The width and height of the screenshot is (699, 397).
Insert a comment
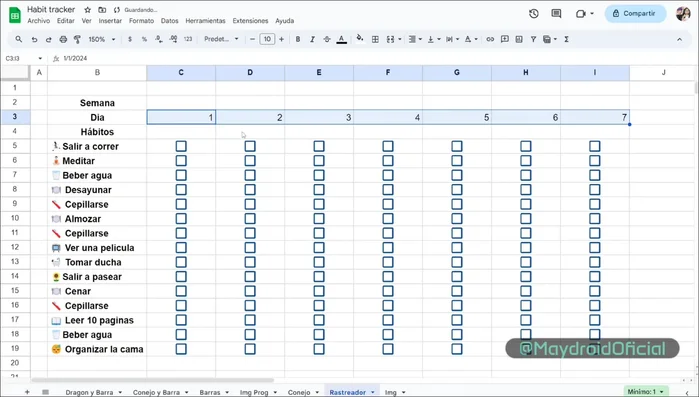(505, 39)
